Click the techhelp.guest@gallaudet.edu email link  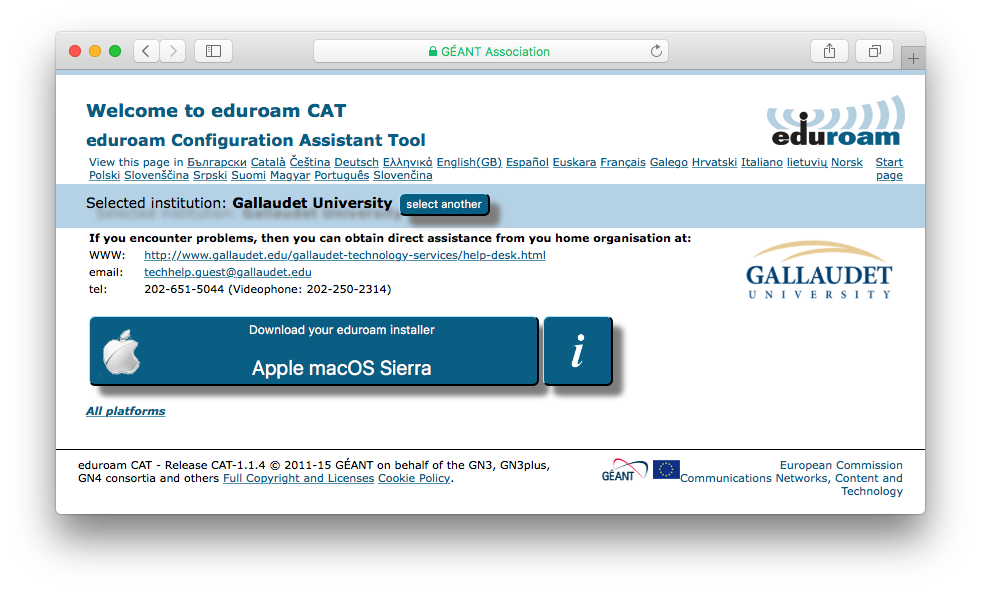[228, 272]
